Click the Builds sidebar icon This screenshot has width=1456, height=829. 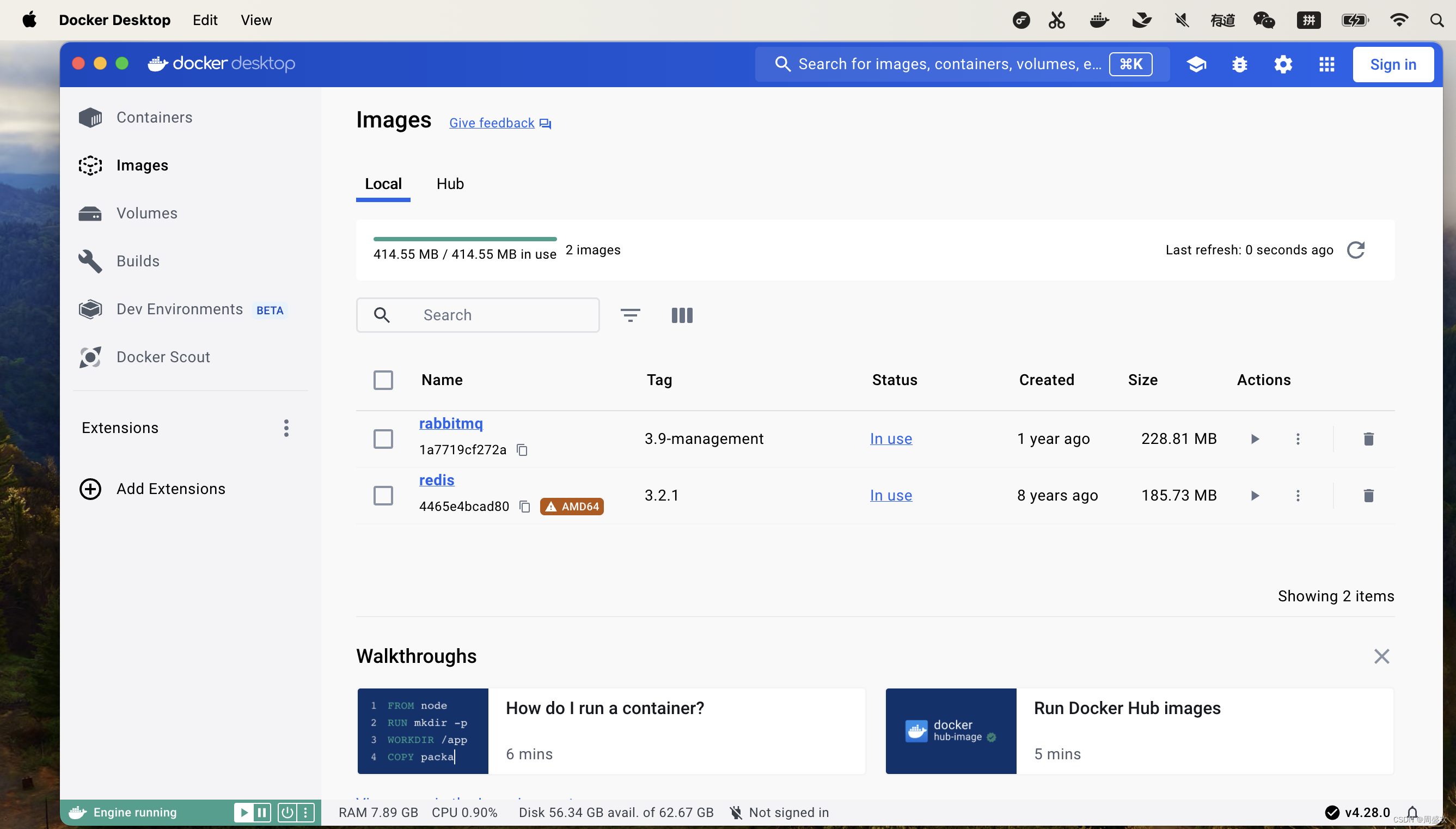point(91,261)
